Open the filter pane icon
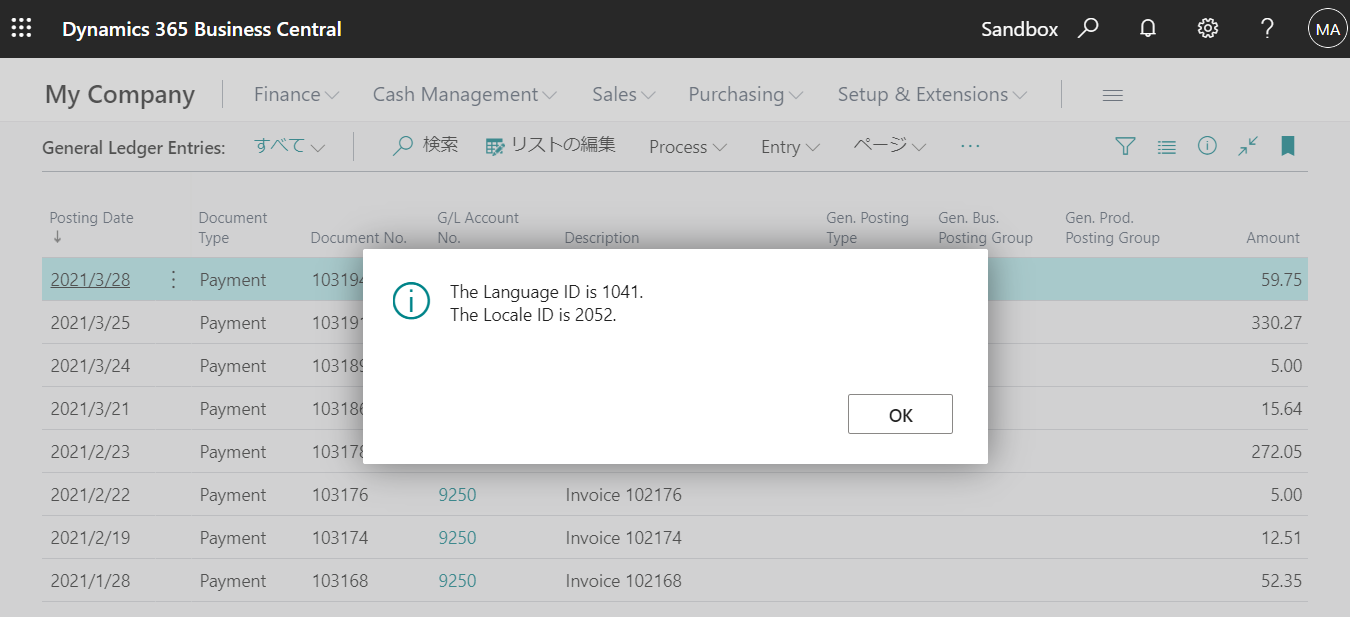This screenshot has width=1350, height=617. [x=1125, y=146]
